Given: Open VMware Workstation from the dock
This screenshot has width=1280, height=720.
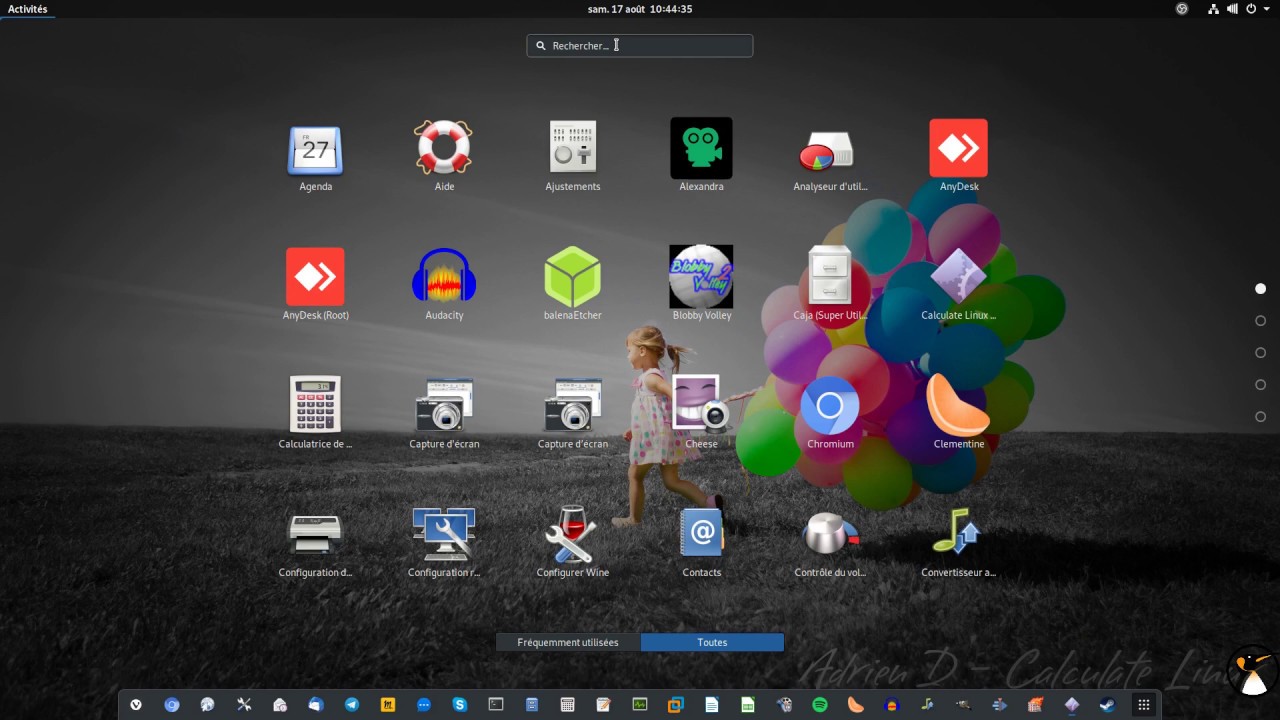Looking at the screenshot, I should 676,705.
